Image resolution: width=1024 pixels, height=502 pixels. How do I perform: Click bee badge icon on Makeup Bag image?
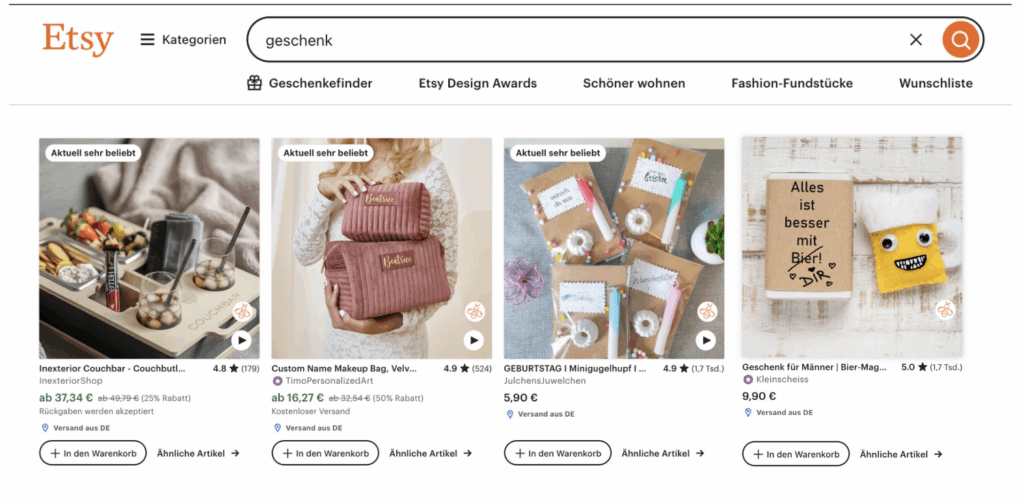pos(475,311)
